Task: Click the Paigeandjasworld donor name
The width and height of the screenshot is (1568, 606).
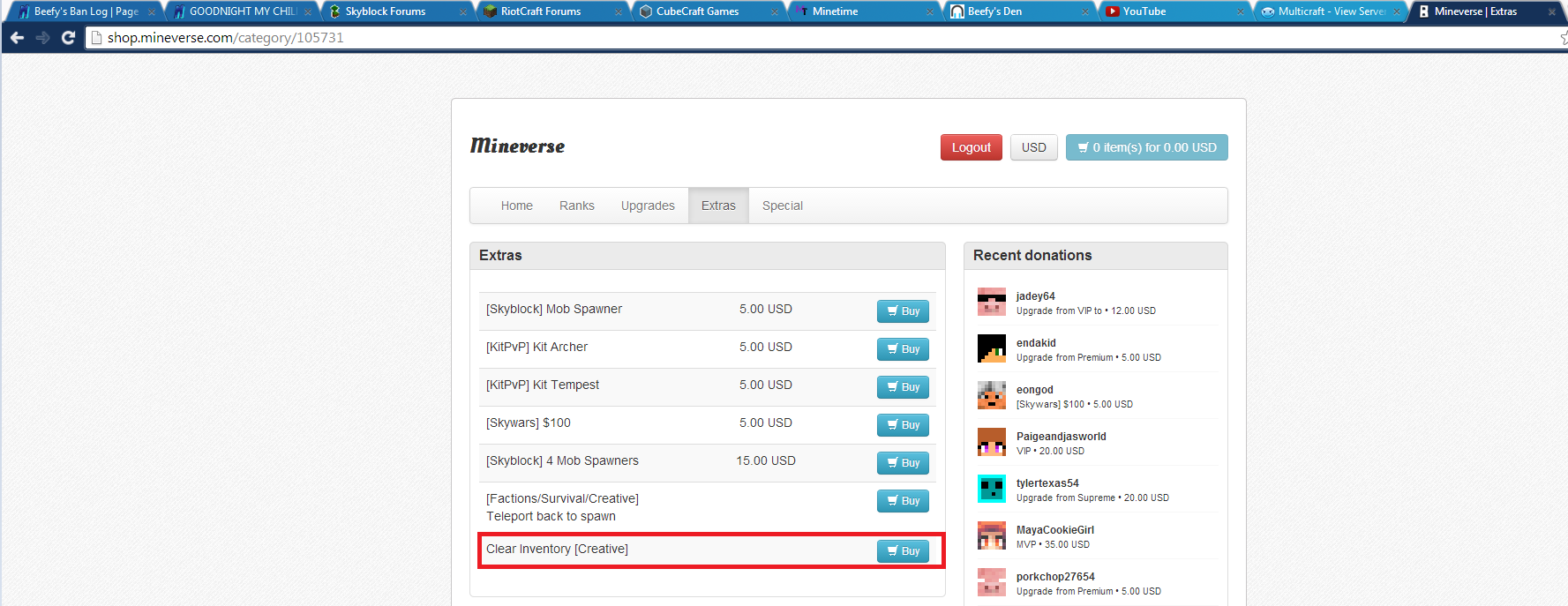Action: 1061,437
